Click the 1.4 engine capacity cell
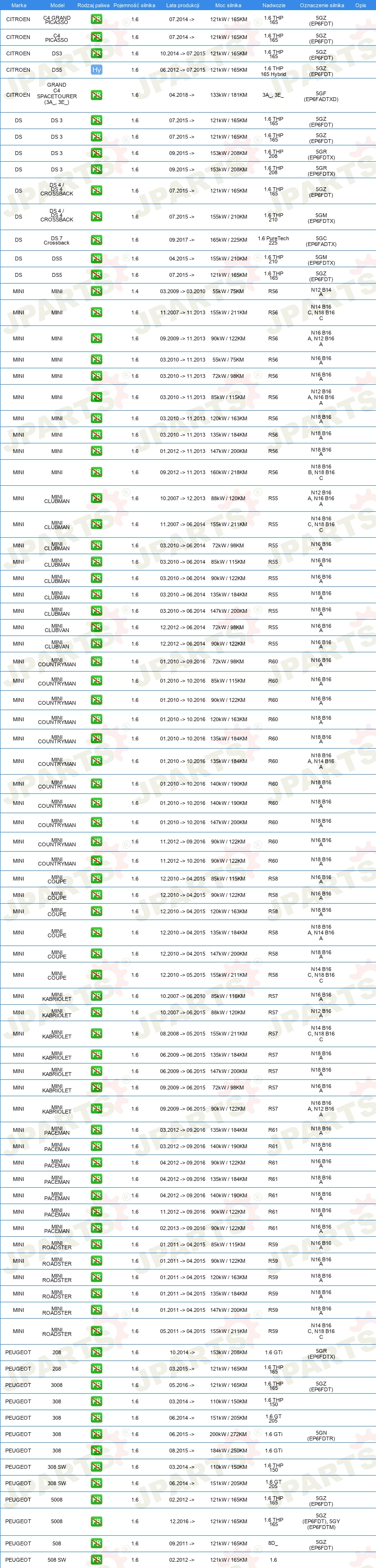This screenshot has width=376, height=1568. [135, 292]
